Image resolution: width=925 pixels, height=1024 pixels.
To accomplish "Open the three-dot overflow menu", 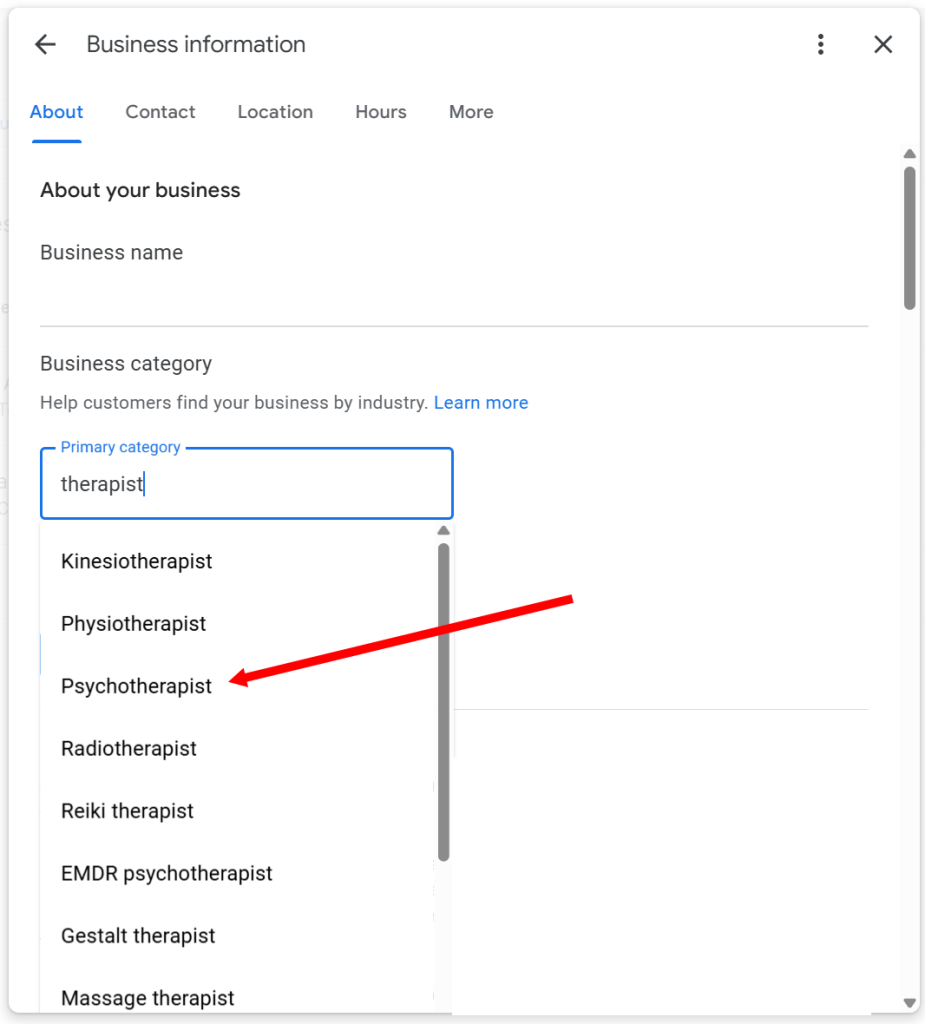I will point(821,44).
